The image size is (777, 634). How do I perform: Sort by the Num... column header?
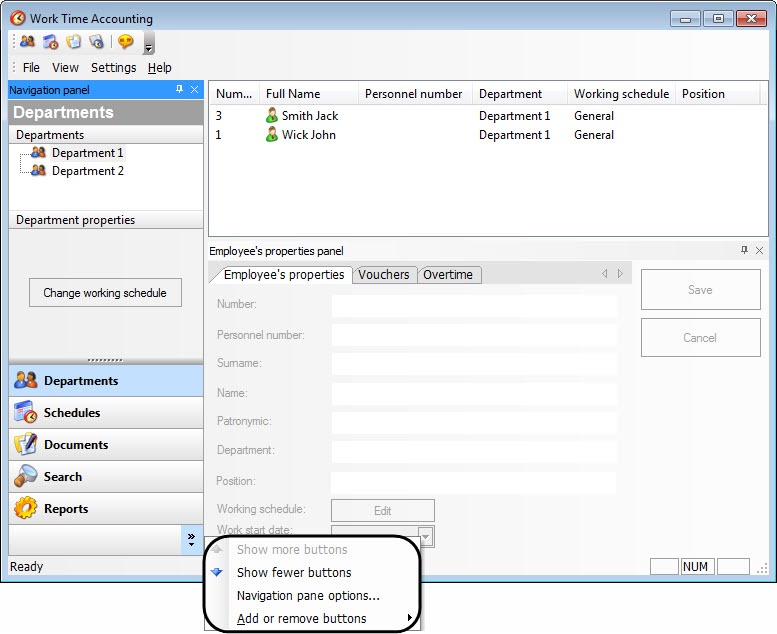pos(234,94)
